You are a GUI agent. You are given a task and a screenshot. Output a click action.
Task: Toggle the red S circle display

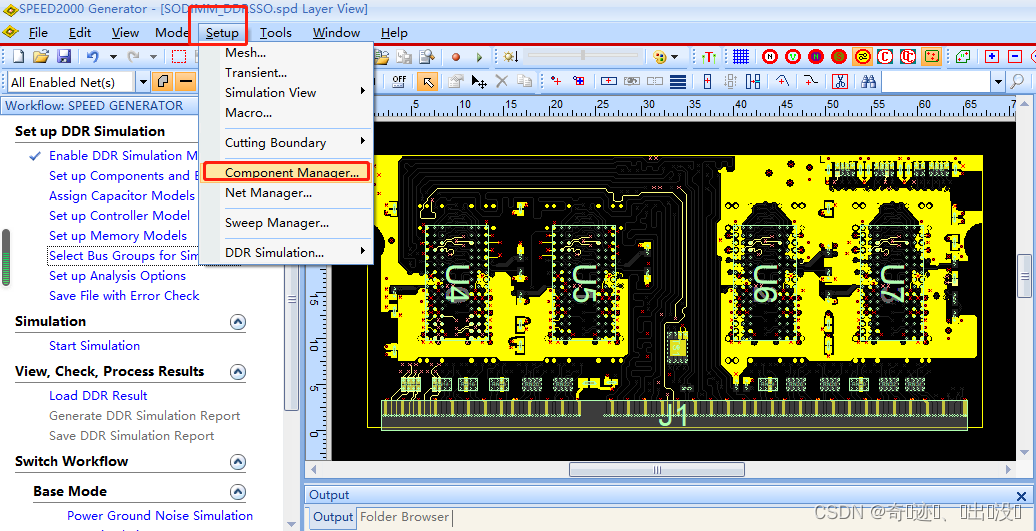839,57
